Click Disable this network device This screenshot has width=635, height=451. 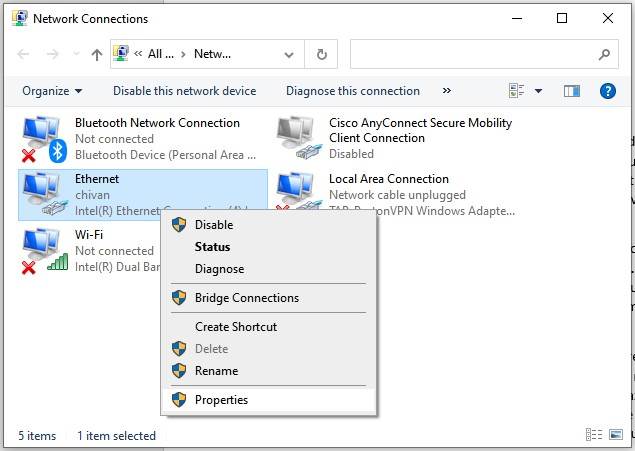pyautogui.click(x=184, y=91)
